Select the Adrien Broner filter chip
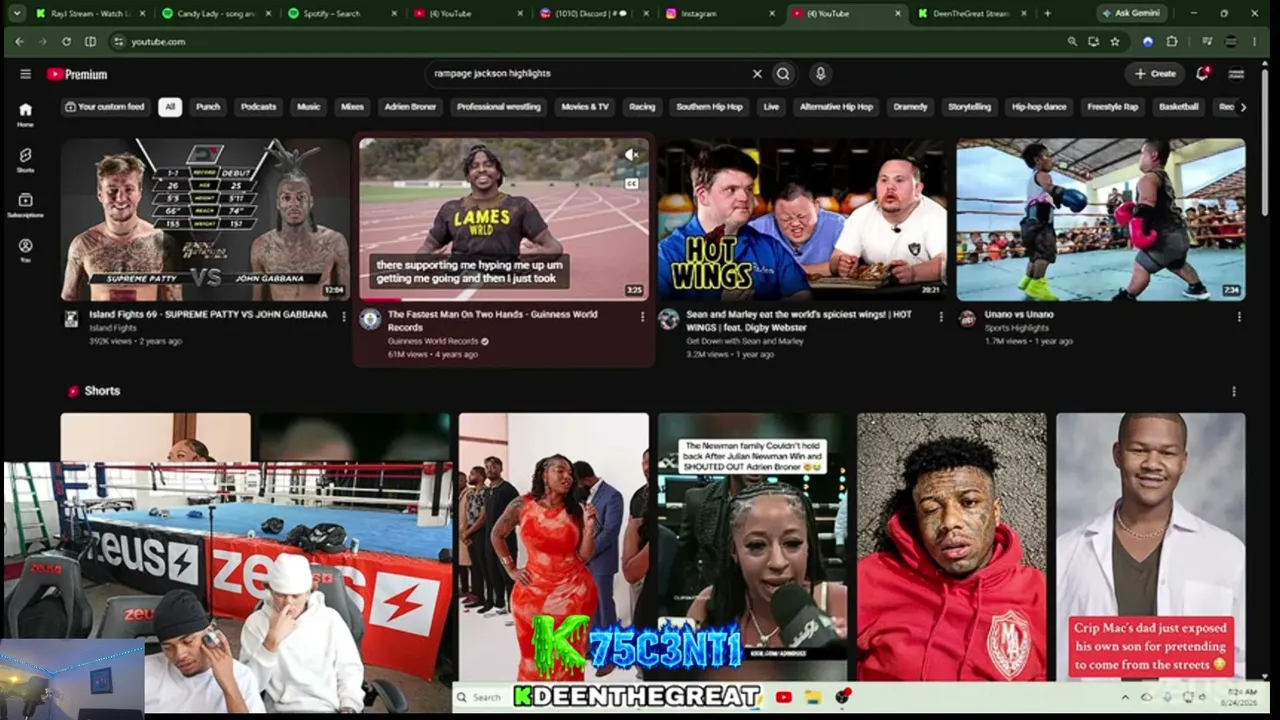Image resolution: width=1280 pixels, height=720 pixels. point(410,107)
